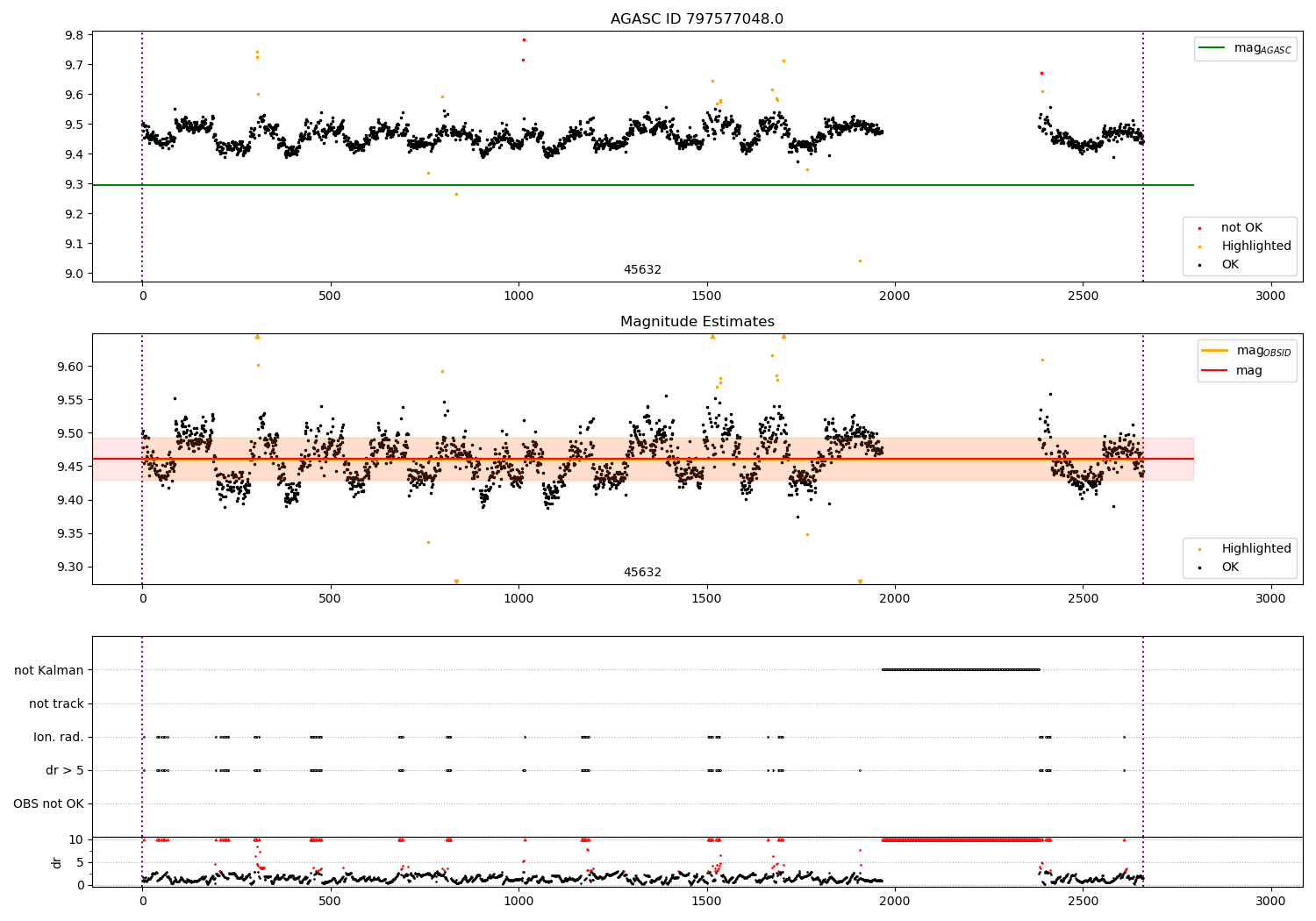
Task: Click the 1500 x-tick under the first plot
Action: pos(706,296)
